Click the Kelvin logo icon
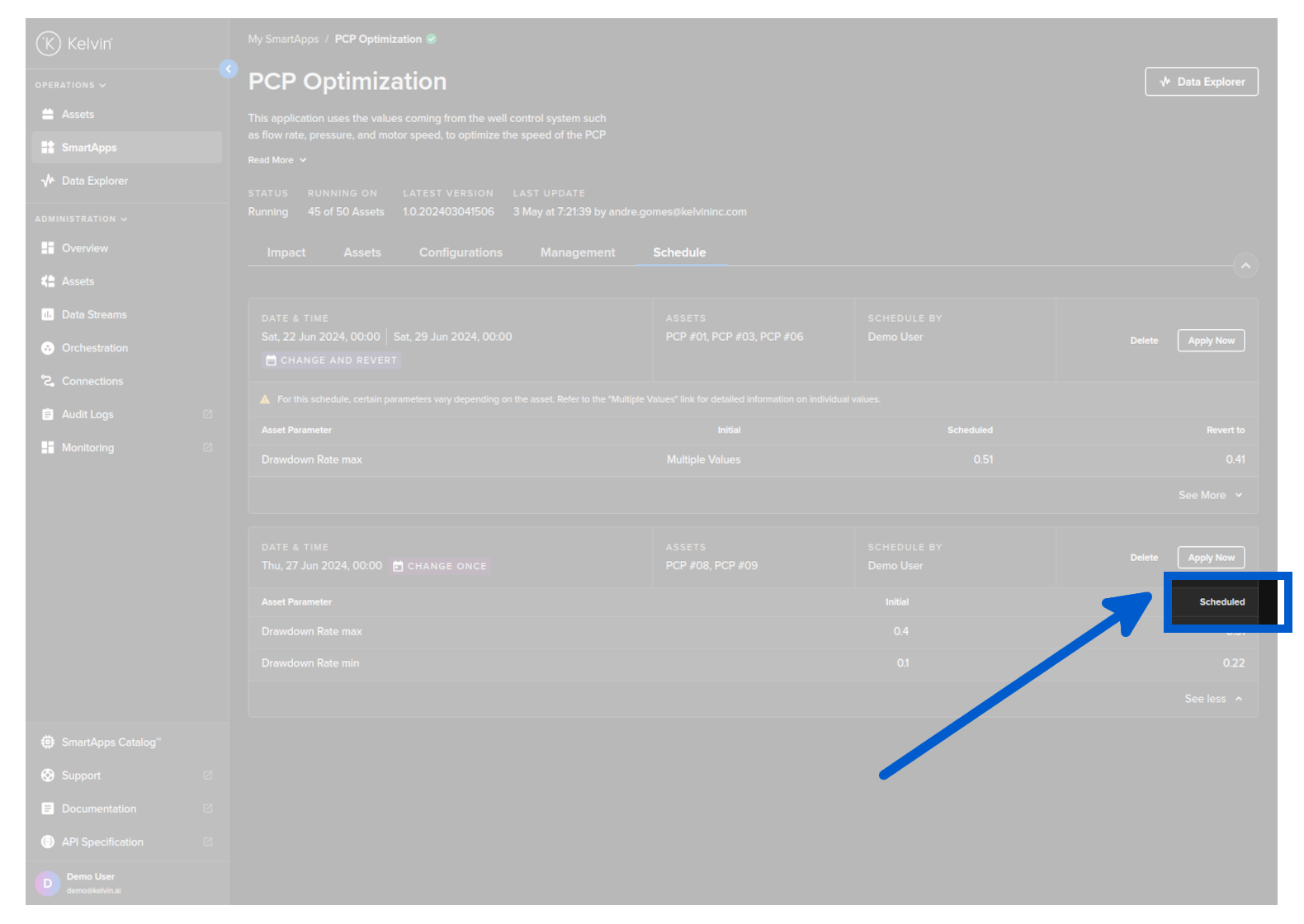This screenshot has height=924, width=1304. (x=49, y=43)
